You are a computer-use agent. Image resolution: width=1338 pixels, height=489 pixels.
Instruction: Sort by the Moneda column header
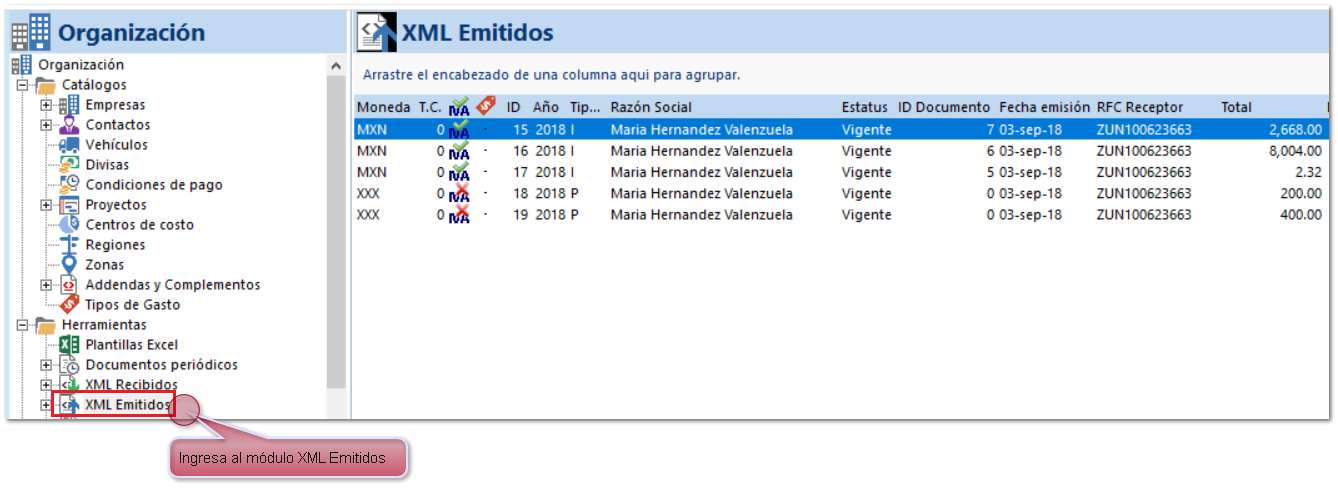(383, 107)
